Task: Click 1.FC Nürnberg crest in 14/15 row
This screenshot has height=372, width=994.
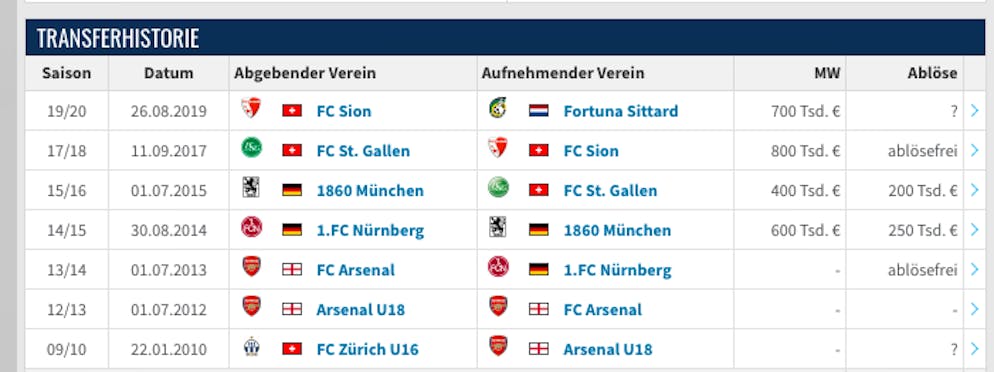Action: (252, 227)
